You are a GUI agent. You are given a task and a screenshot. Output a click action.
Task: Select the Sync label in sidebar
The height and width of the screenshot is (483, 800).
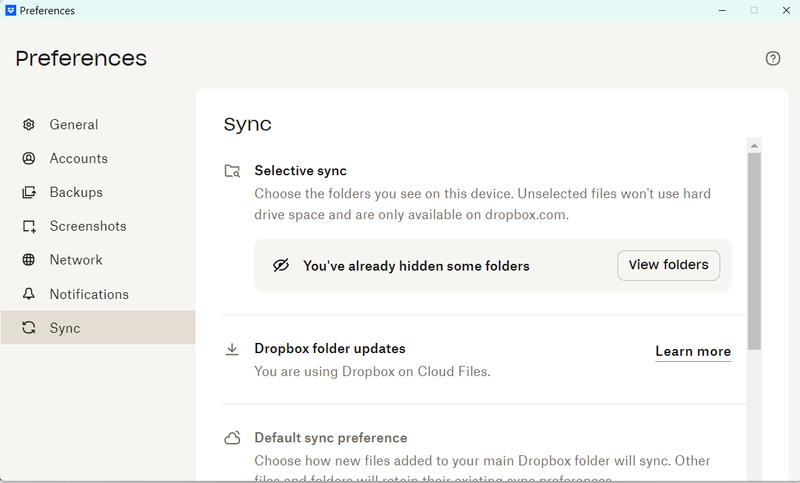pyautogui.click(x=65, y=328)
